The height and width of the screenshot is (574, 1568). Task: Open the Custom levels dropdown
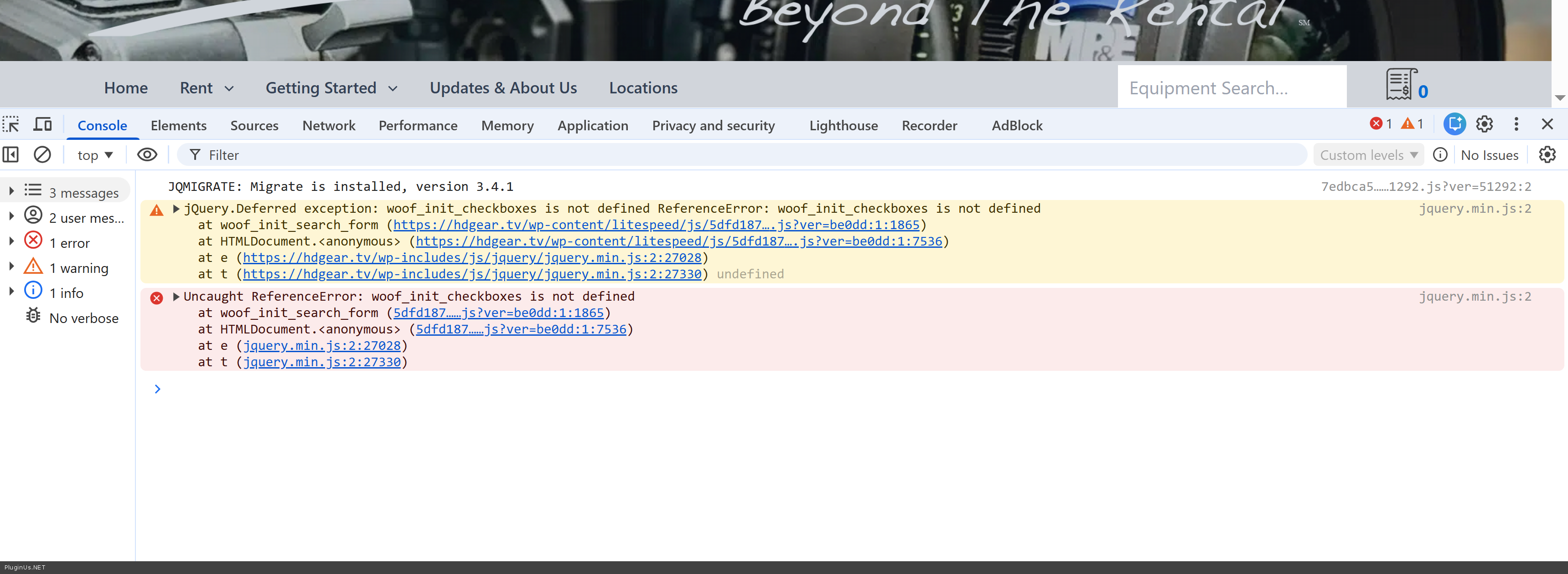pyautogui.click(x=1368, y=155)
